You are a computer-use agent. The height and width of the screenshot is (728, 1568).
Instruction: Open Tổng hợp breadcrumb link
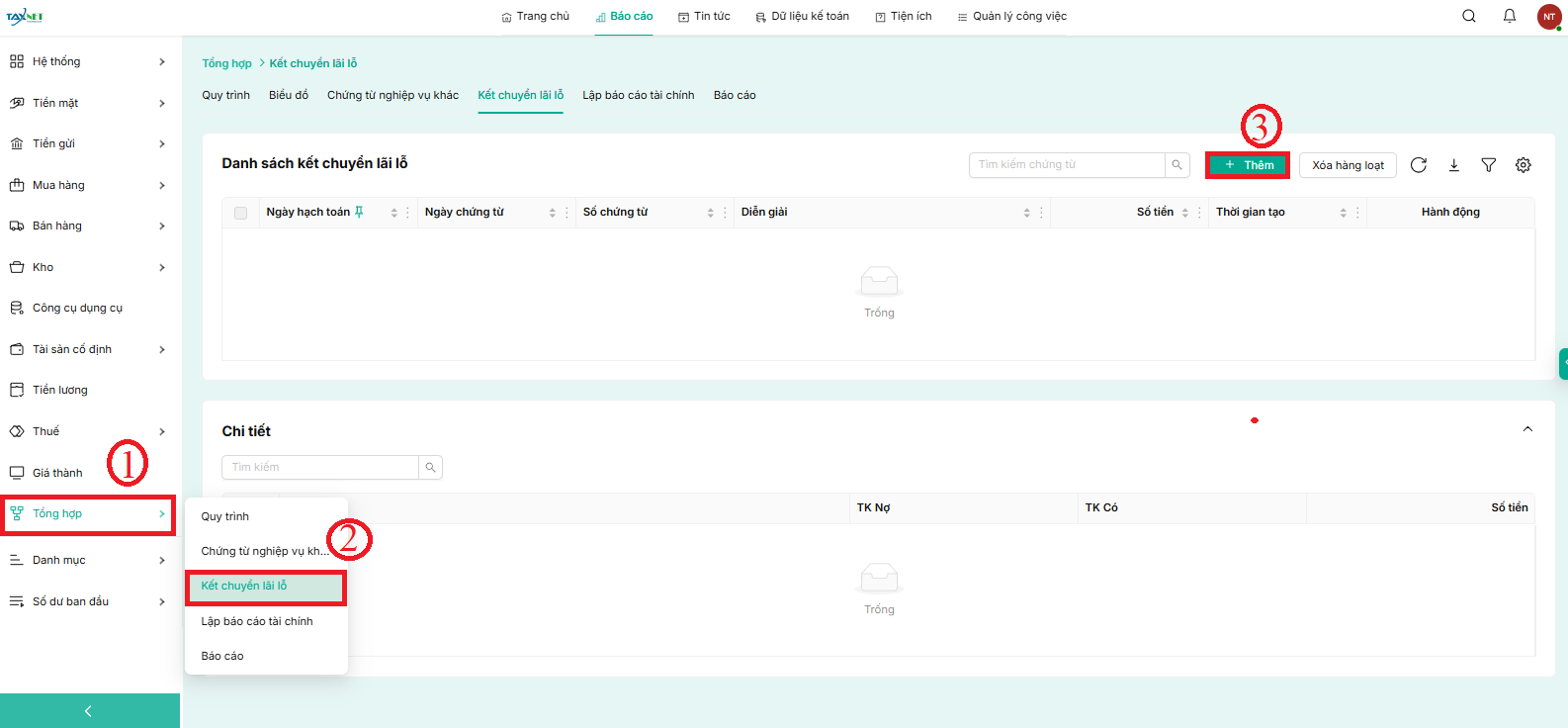pyautogui.click(x=226, y=63)
